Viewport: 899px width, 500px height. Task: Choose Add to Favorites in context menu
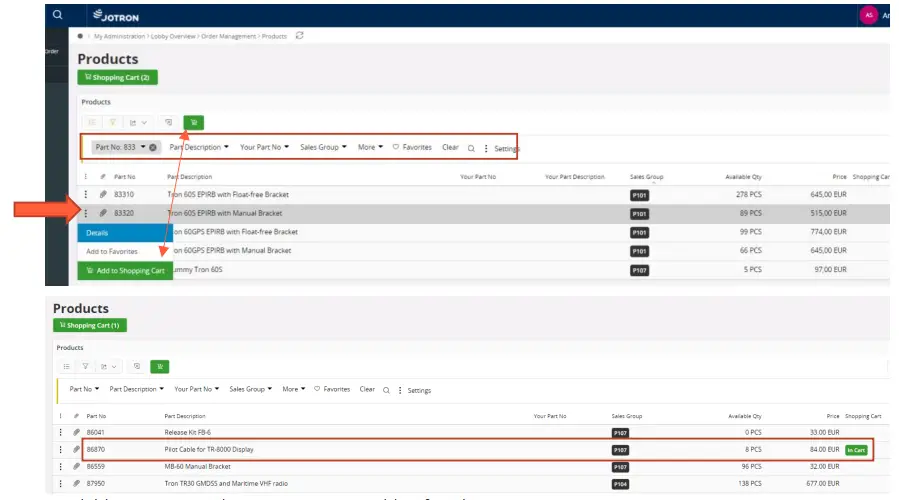[125, 252]
